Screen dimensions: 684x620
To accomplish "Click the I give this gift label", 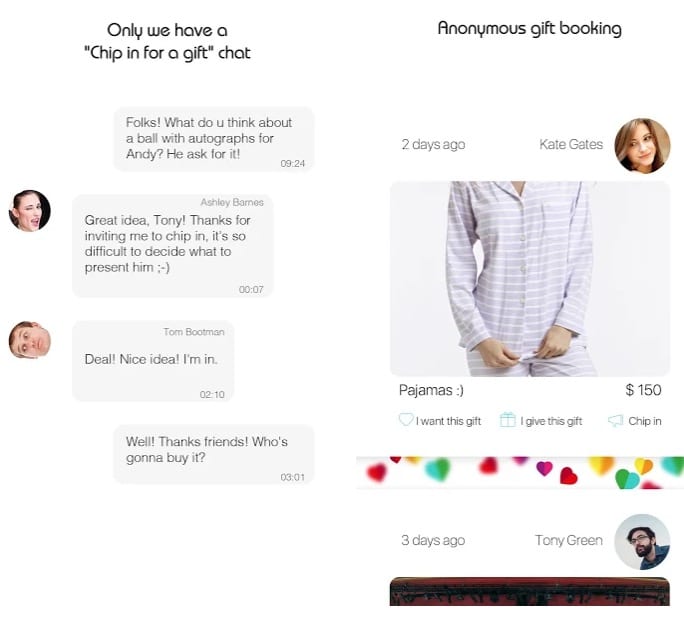I will (551, 421).
